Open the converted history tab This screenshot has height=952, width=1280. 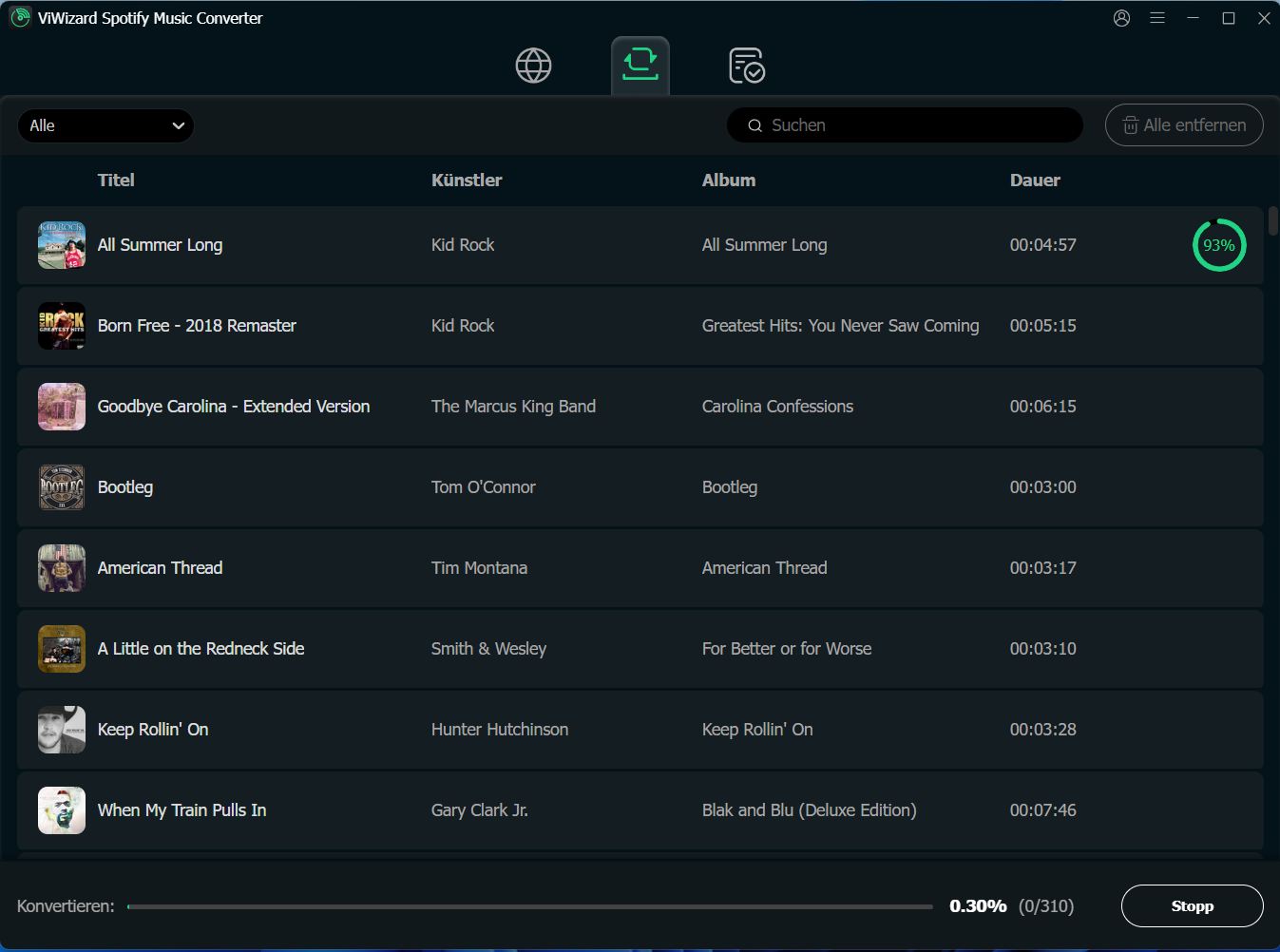[747, 66]
